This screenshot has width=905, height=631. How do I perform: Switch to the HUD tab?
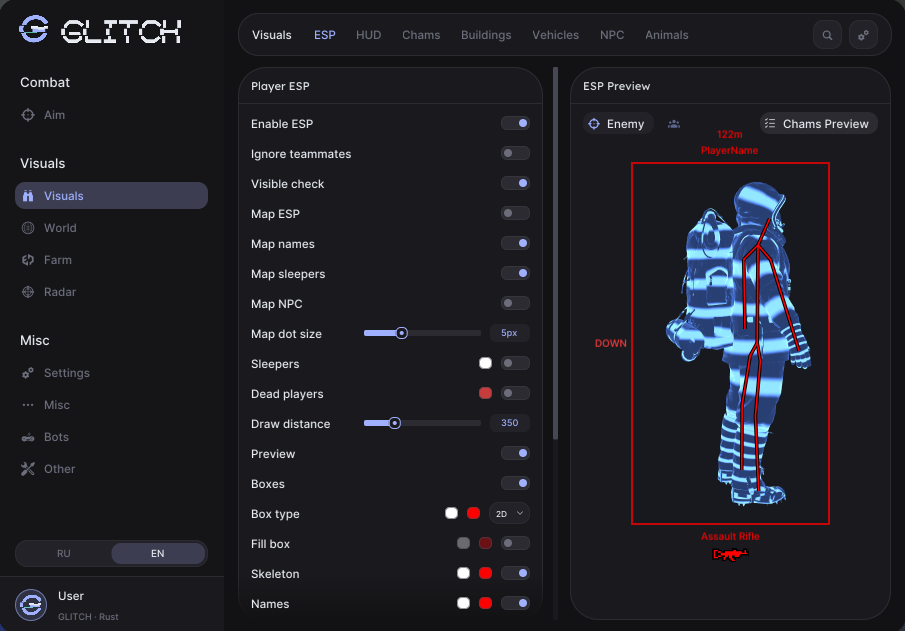368,35
